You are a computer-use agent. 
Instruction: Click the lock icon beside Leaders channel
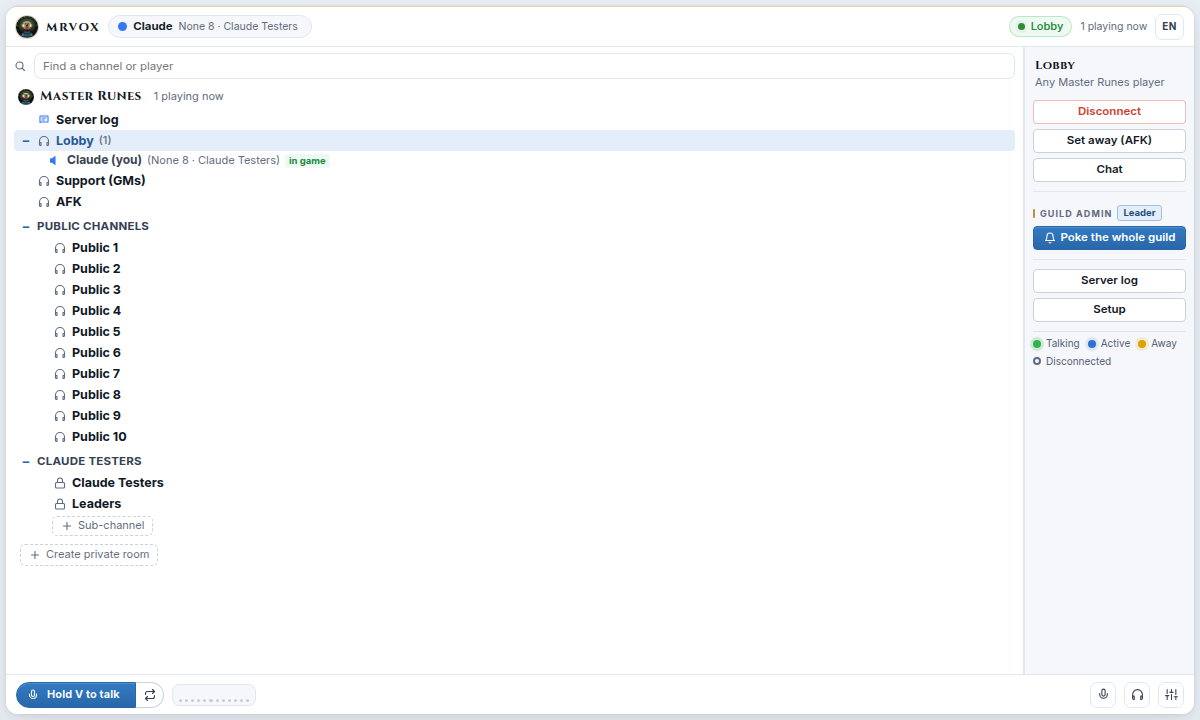(x=60, y=504)
